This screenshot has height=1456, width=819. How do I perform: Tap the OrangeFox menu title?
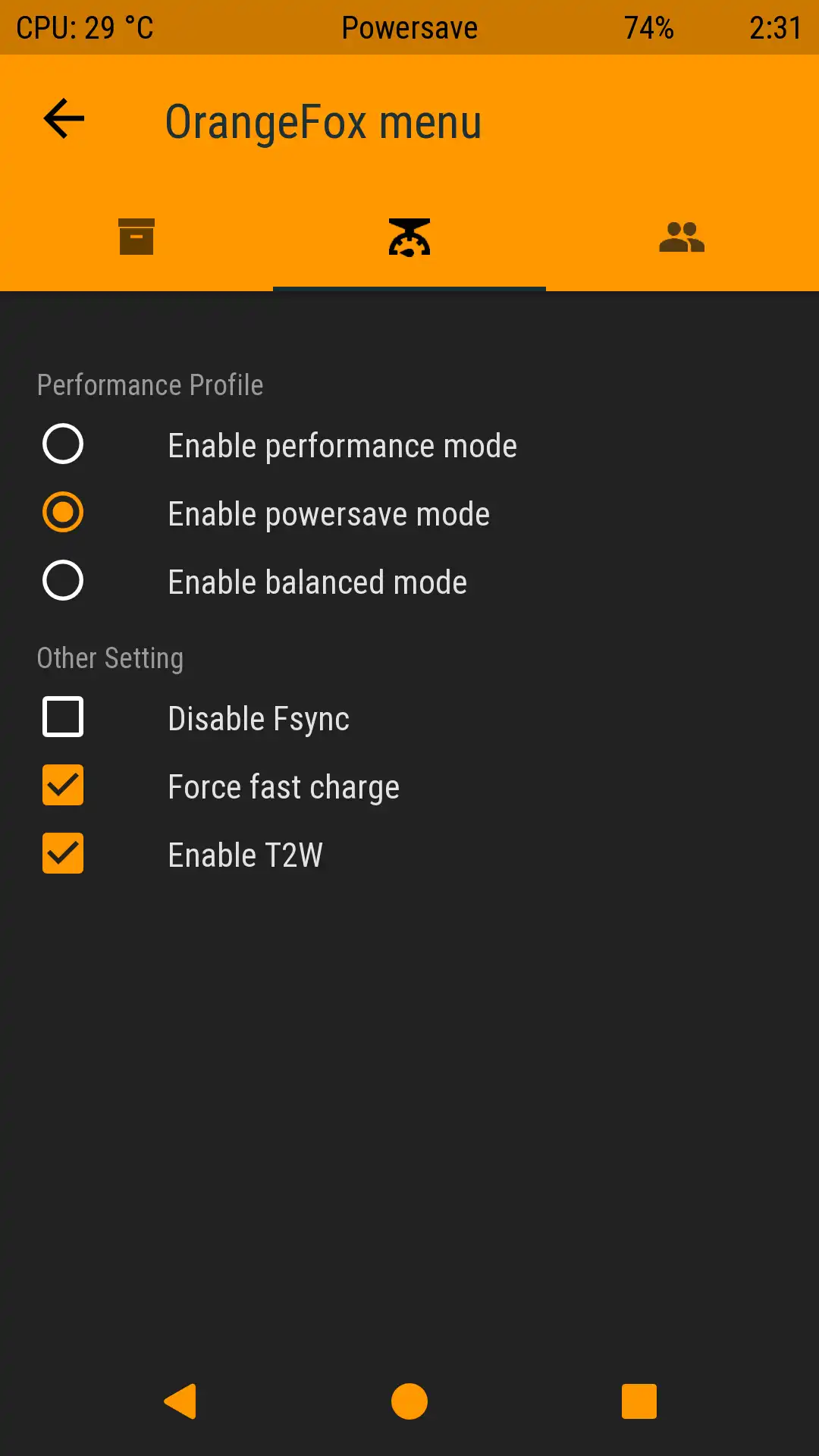323,122
